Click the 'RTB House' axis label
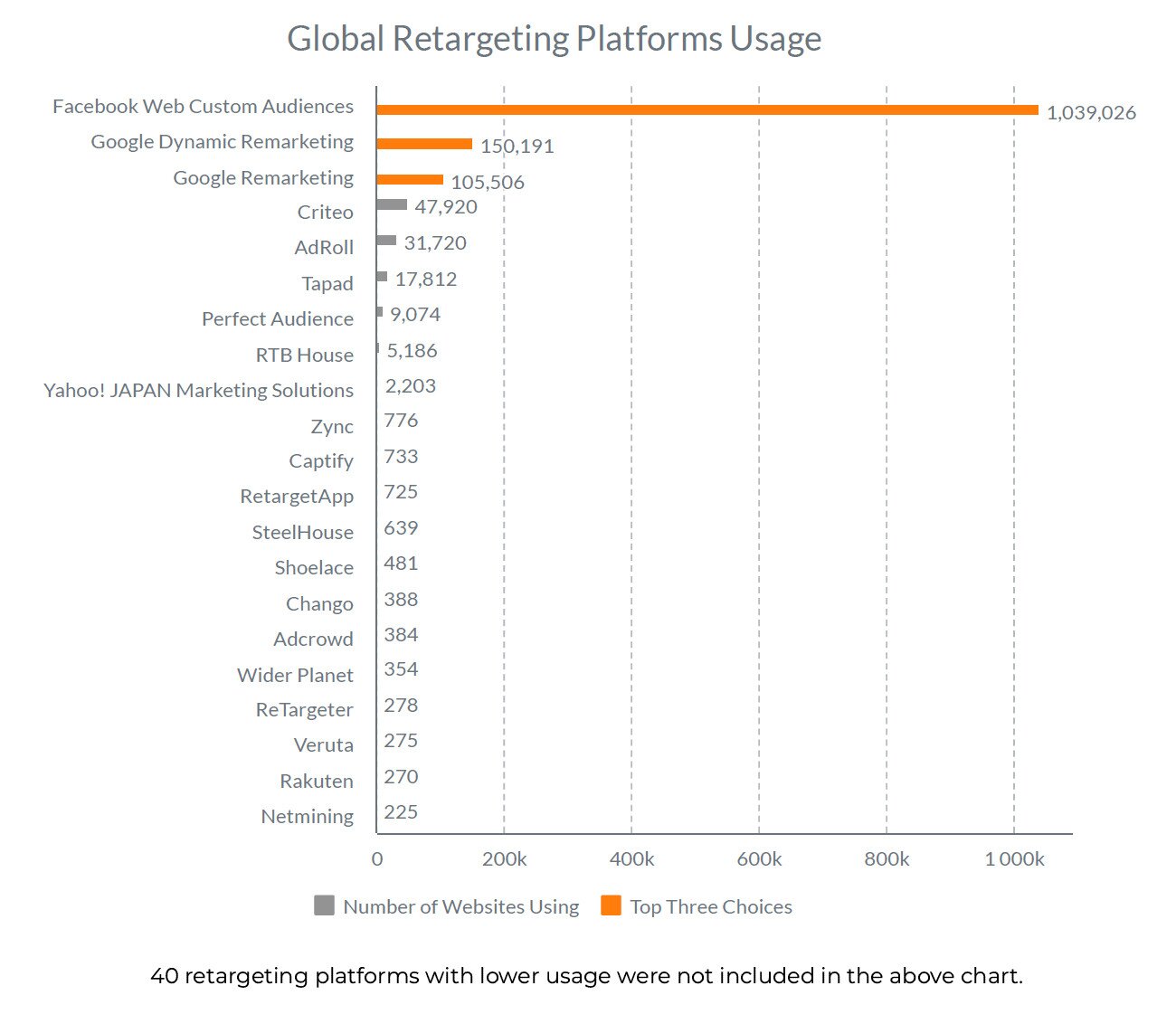Viewport: 1176px width, 1033px height. click(x=305, y=355)
